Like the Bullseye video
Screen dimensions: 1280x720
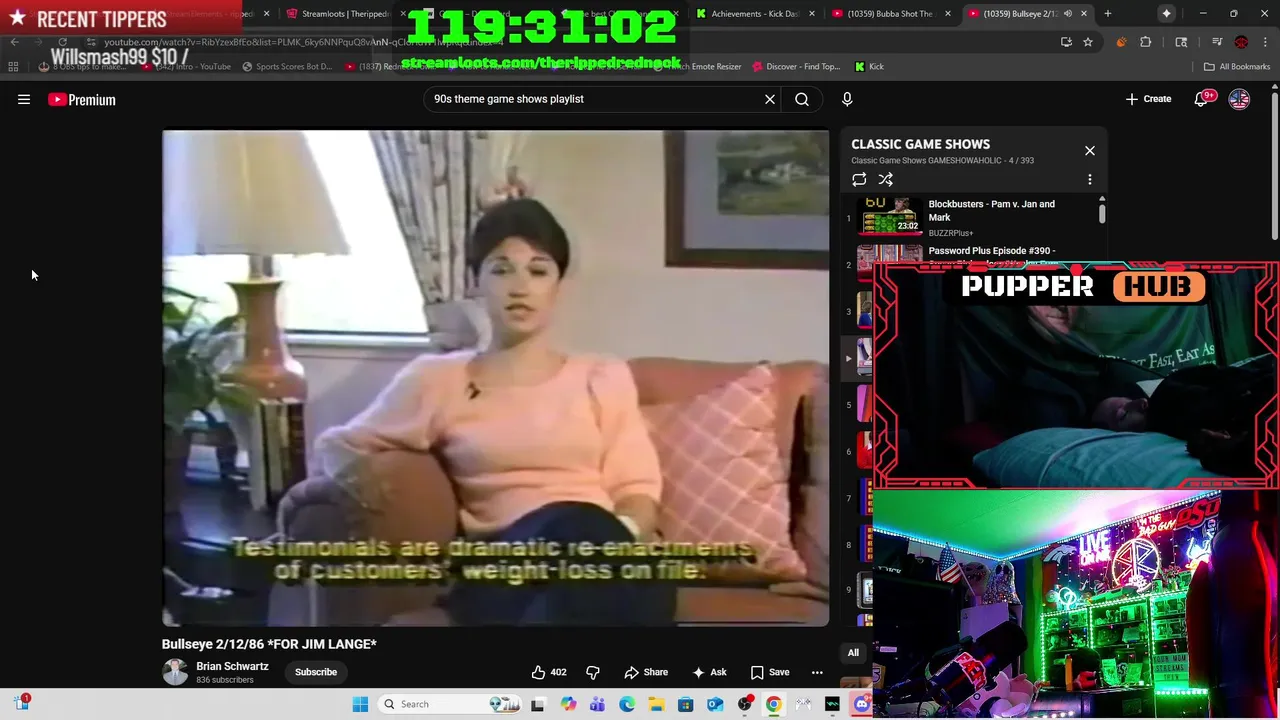pyautogui.click(x=548, y=672)
